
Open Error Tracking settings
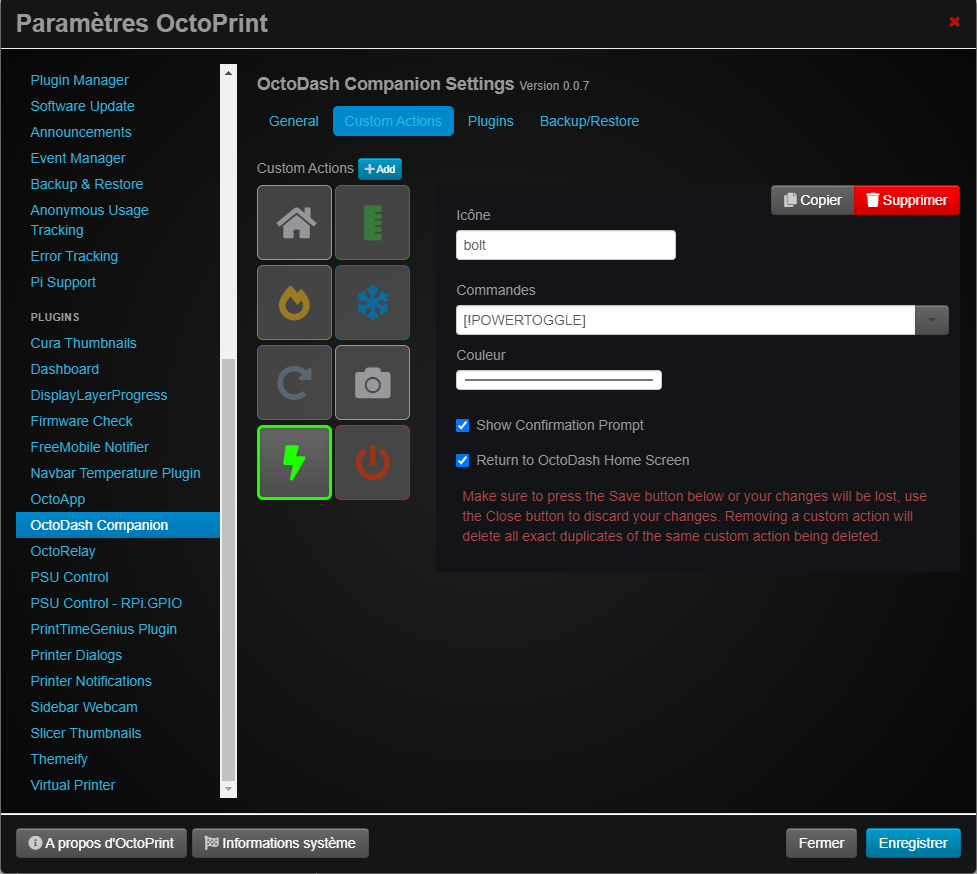pos(74,257)
